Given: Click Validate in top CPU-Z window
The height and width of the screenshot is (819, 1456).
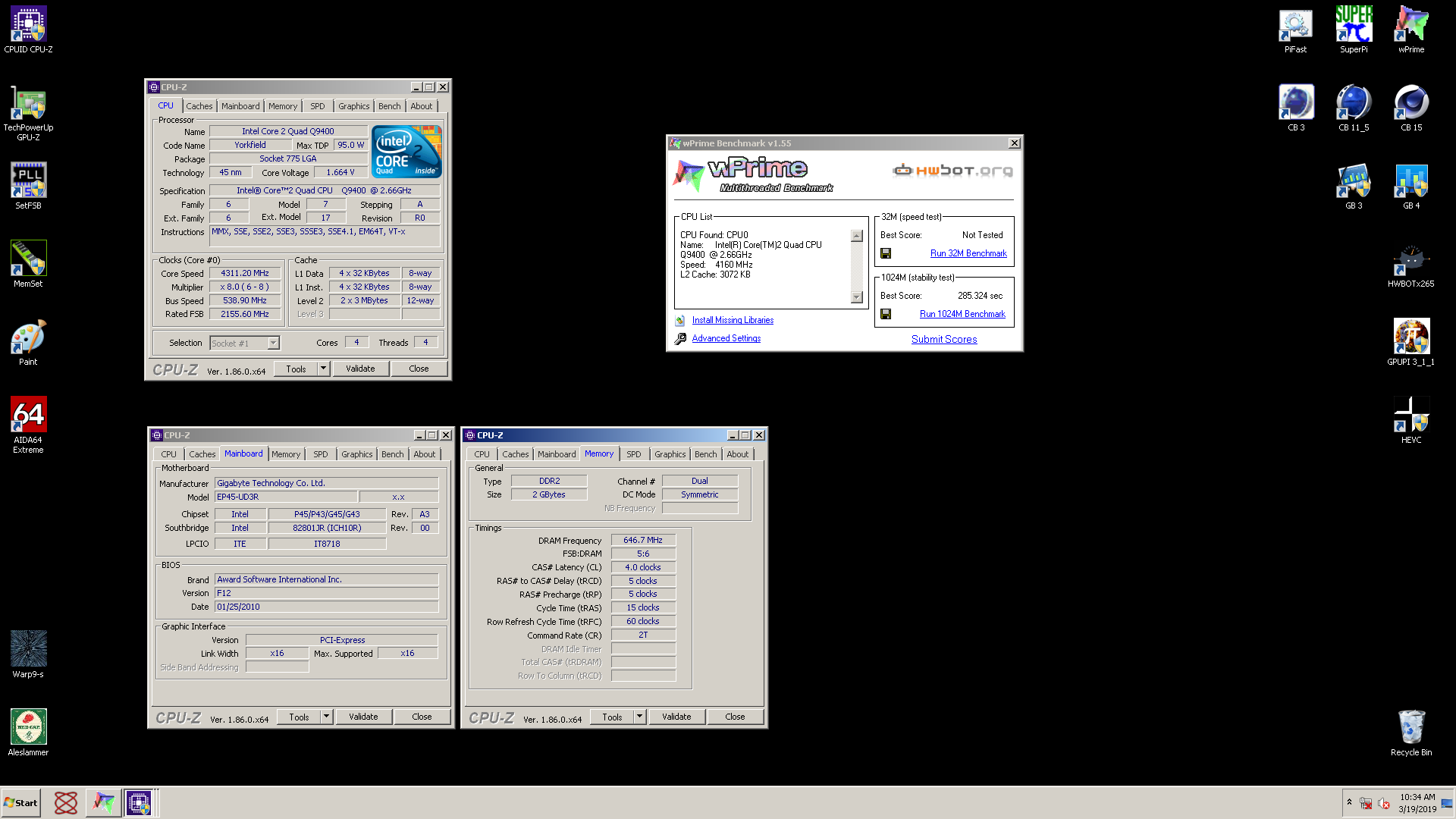Looking at the screenshot, I should pyautogui.click(x=360, y=369).
